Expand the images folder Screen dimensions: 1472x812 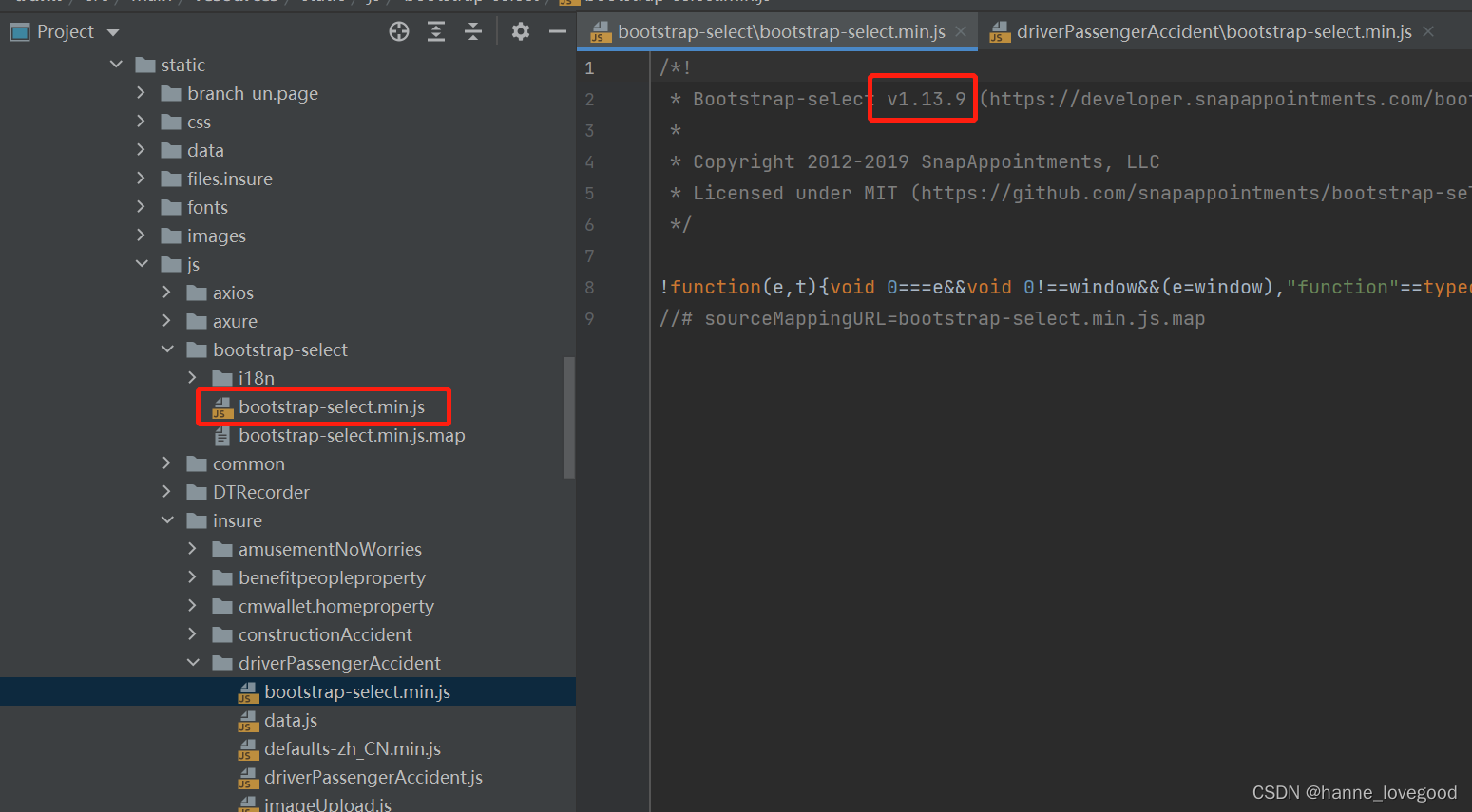pos(142,236)
